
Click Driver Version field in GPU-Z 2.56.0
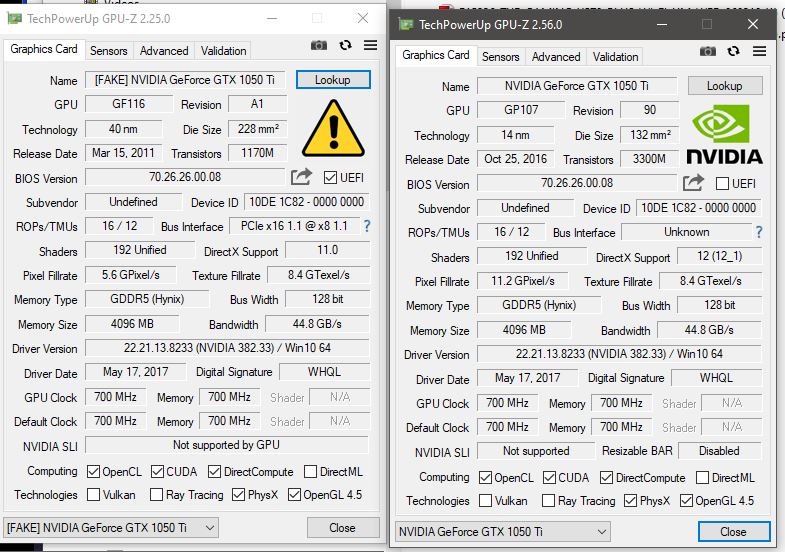[619, 354]
